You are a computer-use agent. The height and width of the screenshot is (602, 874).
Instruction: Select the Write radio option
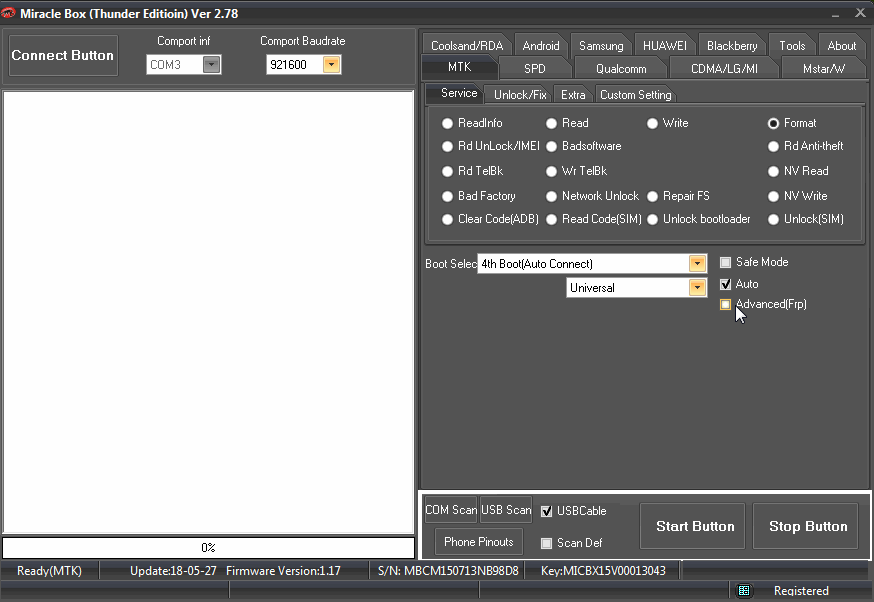[652, 123]
